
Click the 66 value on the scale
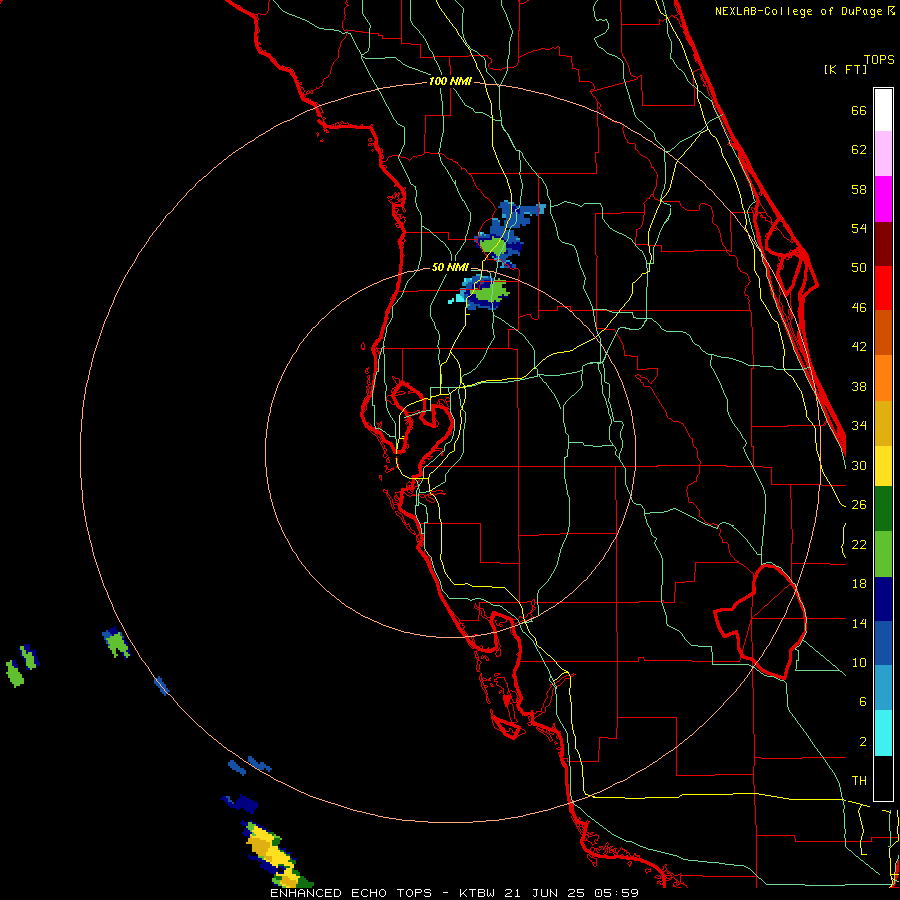coord(859,111)
